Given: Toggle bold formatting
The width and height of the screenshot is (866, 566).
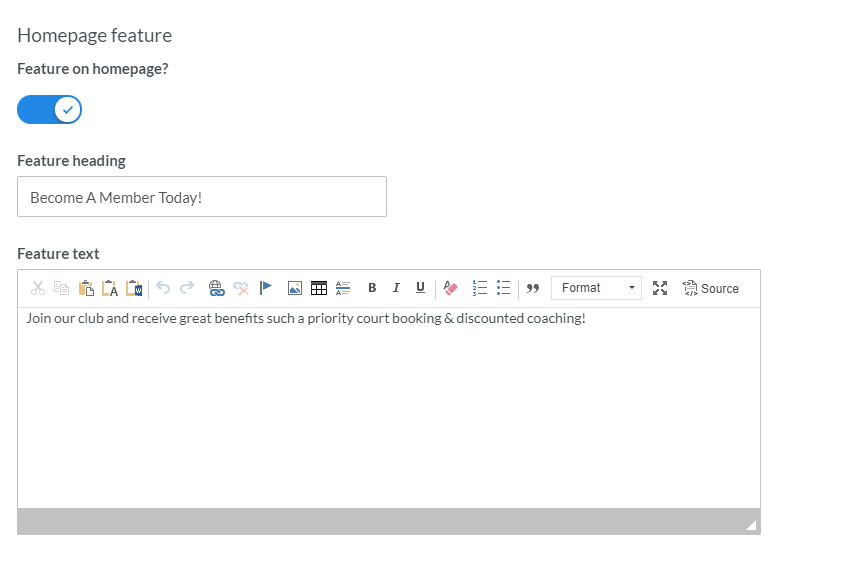Looking at the screenshot, I should (x=372, y=288).
